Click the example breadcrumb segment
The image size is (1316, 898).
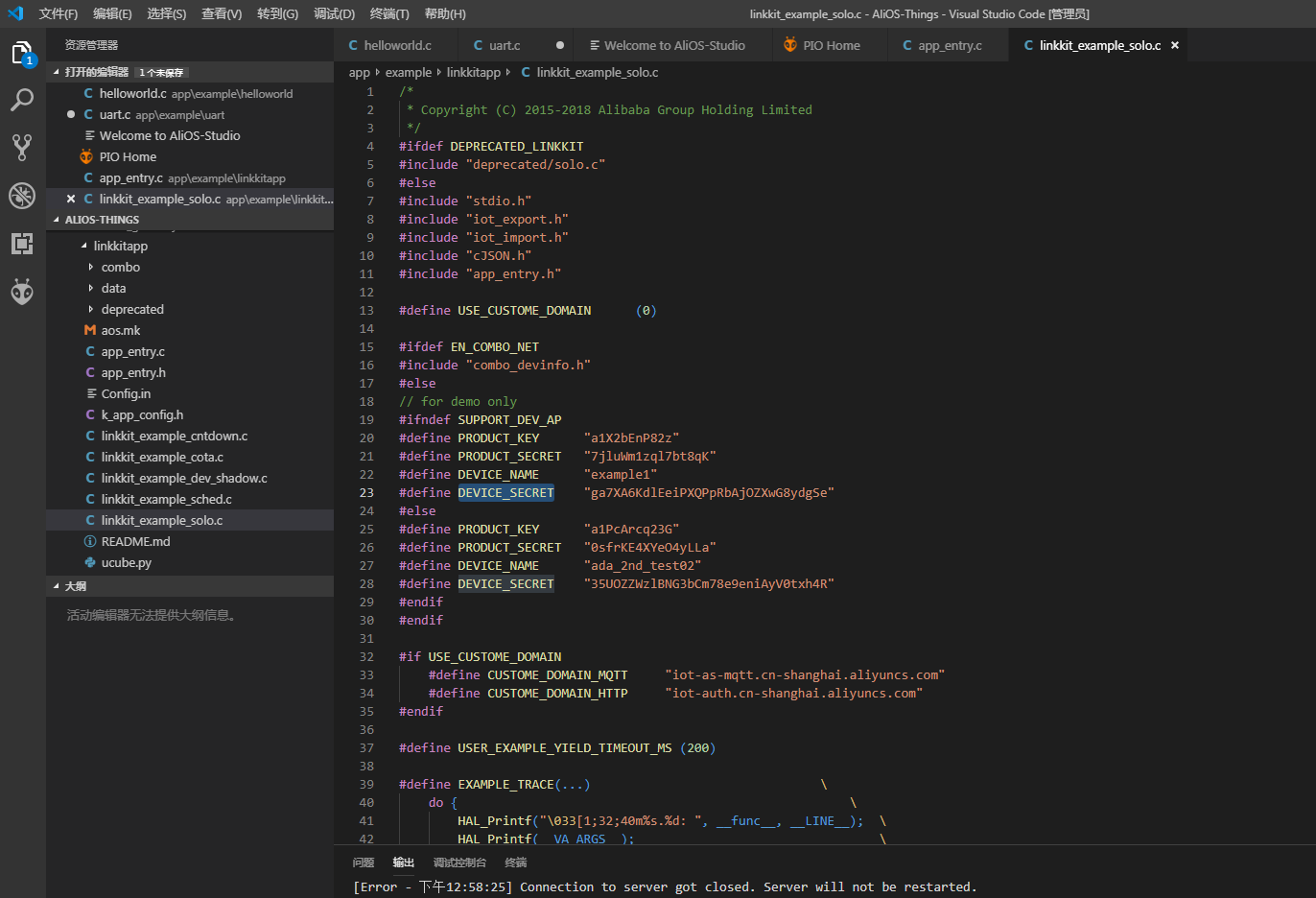tap(409, 72)
